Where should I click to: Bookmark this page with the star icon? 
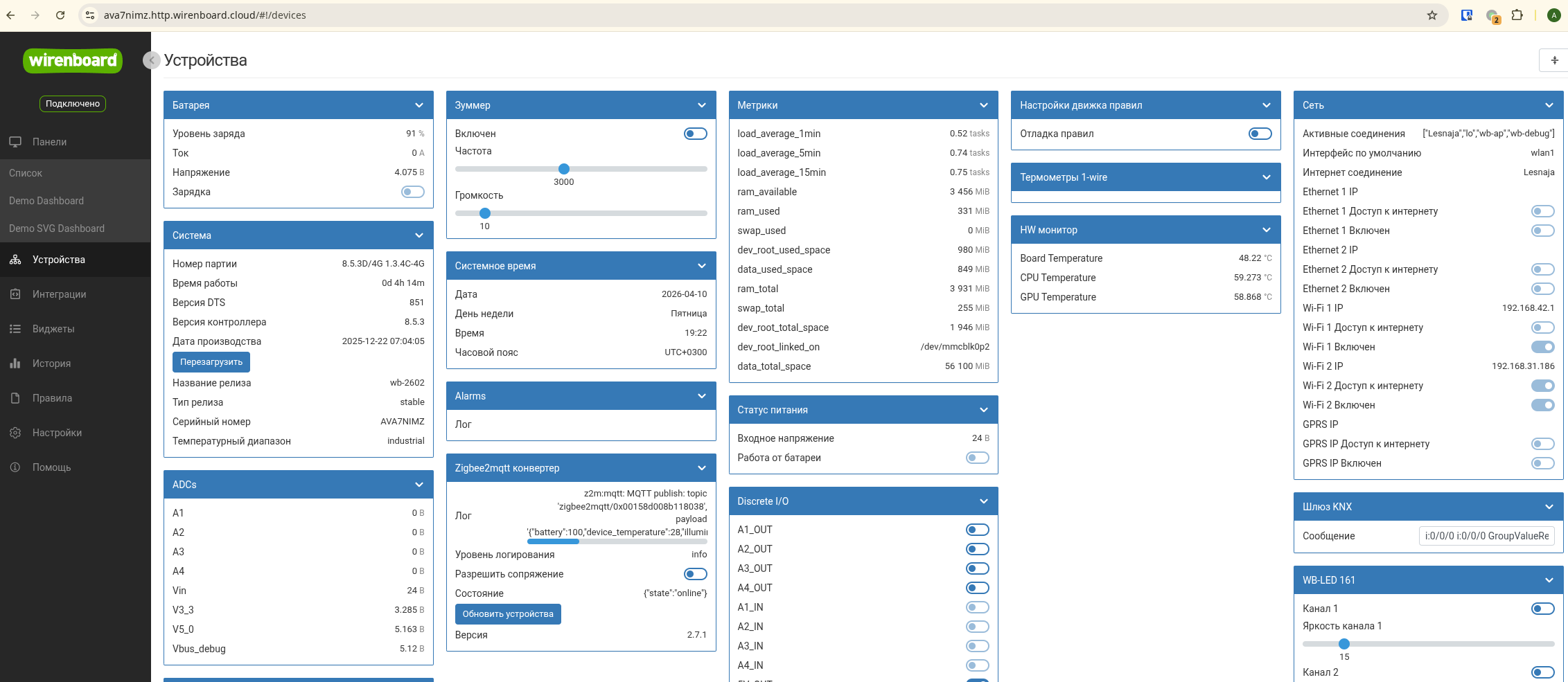click(x=1432, y=15)
